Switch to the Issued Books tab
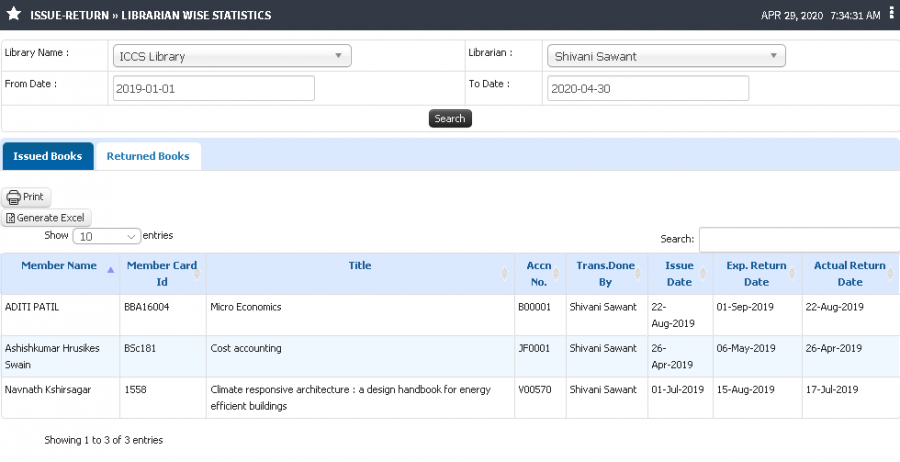 (x=48, y=156)
